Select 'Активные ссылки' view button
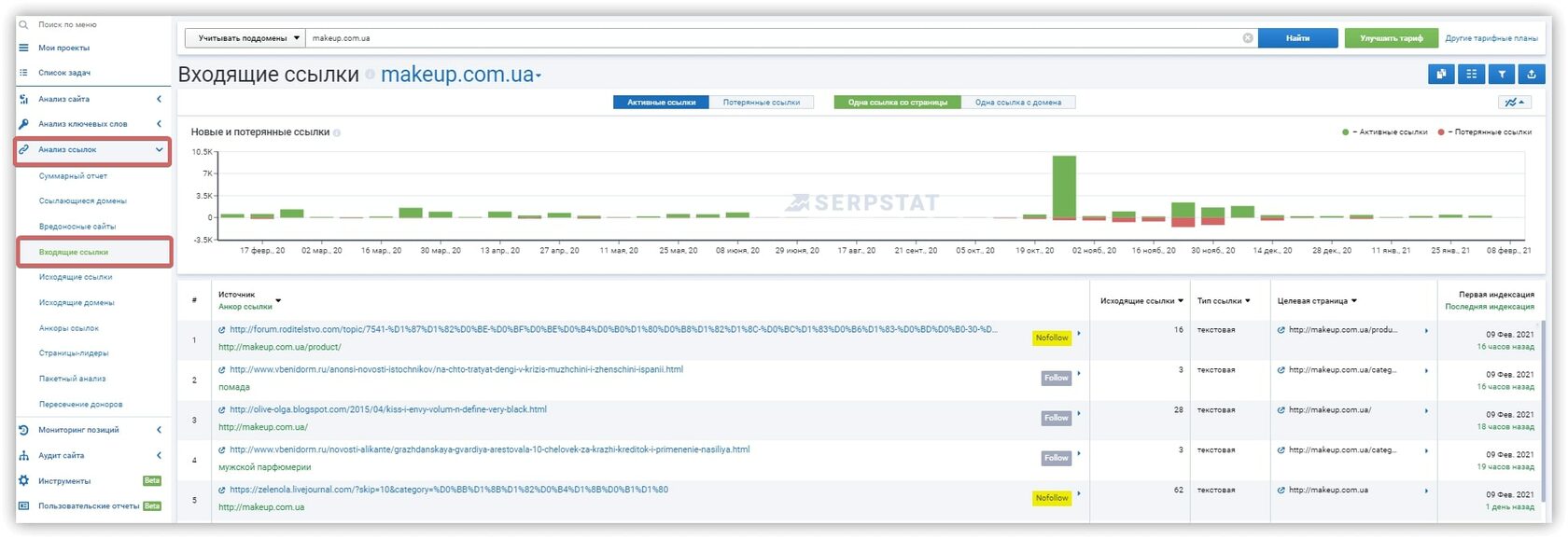 point(661,103)
